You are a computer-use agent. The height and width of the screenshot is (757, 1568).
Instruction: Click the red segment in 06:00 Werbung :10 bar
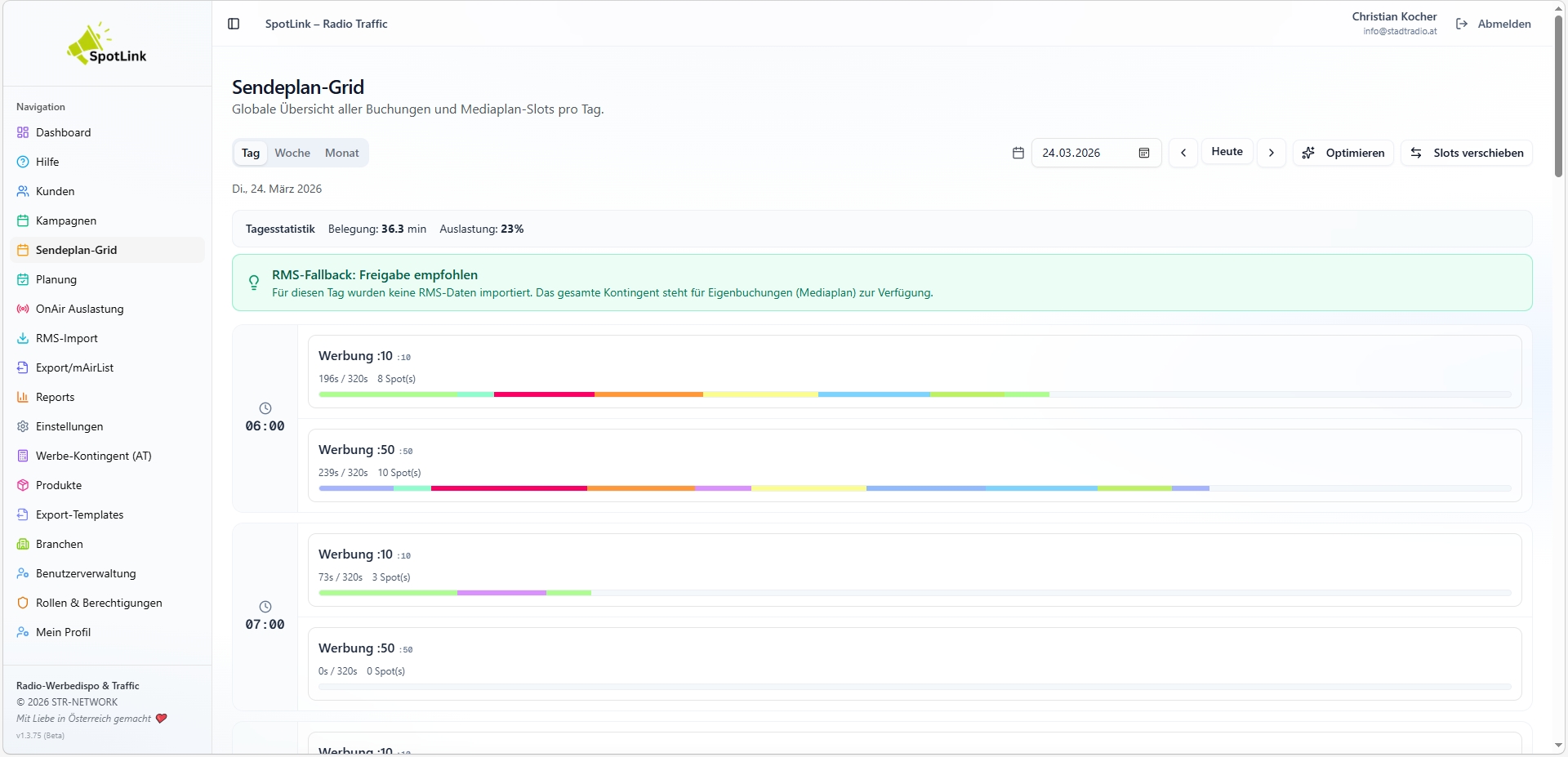click(544, 394)
